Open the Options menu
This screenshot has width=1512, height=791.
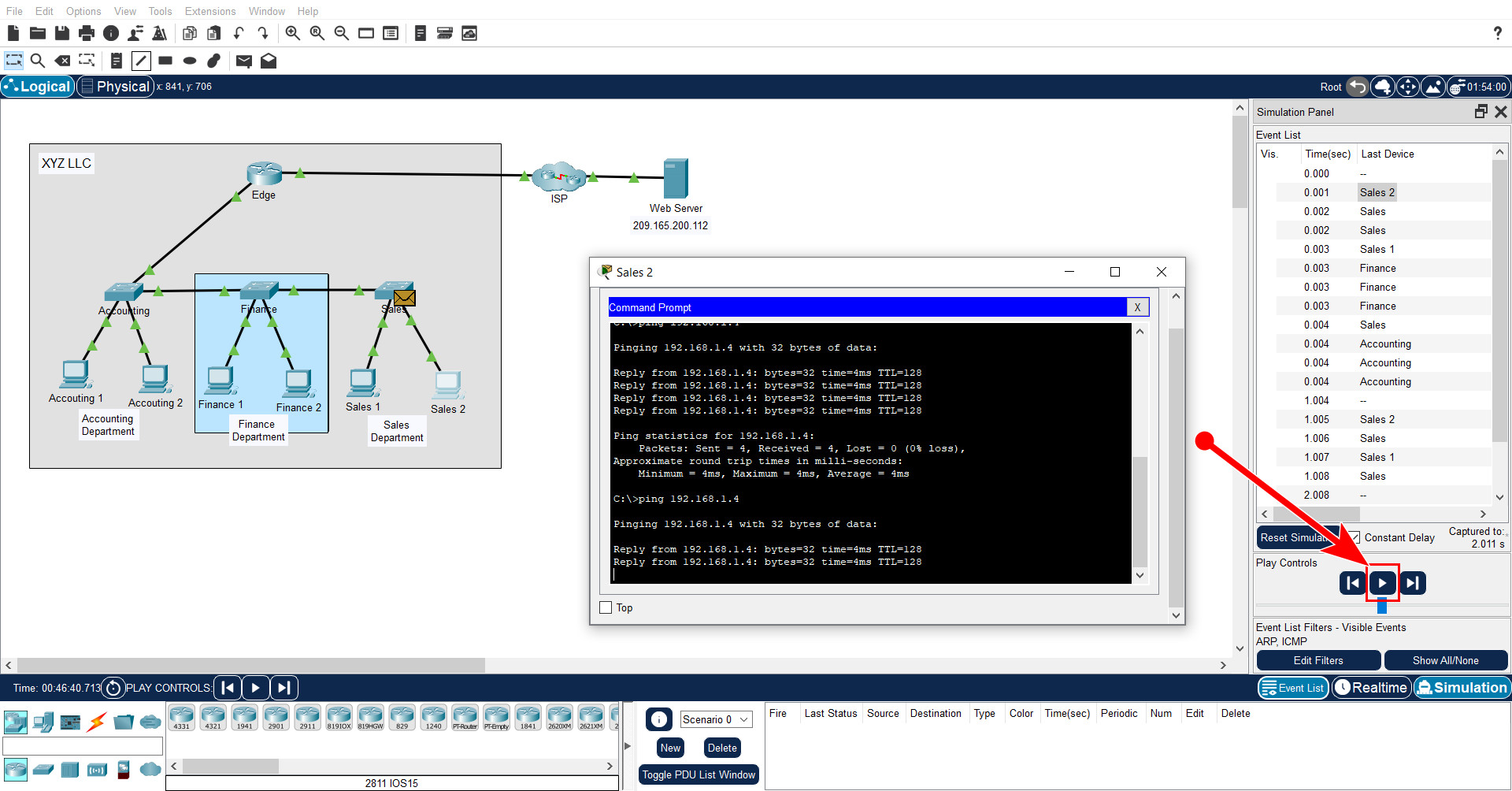tap(83, 11)
